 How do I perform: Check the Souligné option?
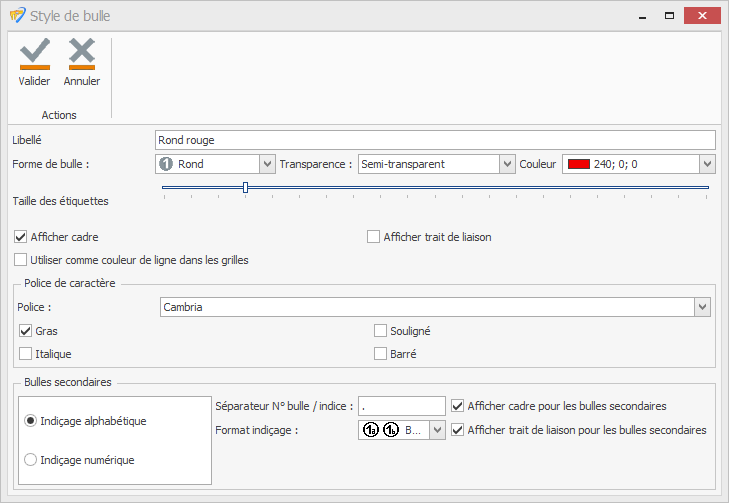[x=380, y=330]
